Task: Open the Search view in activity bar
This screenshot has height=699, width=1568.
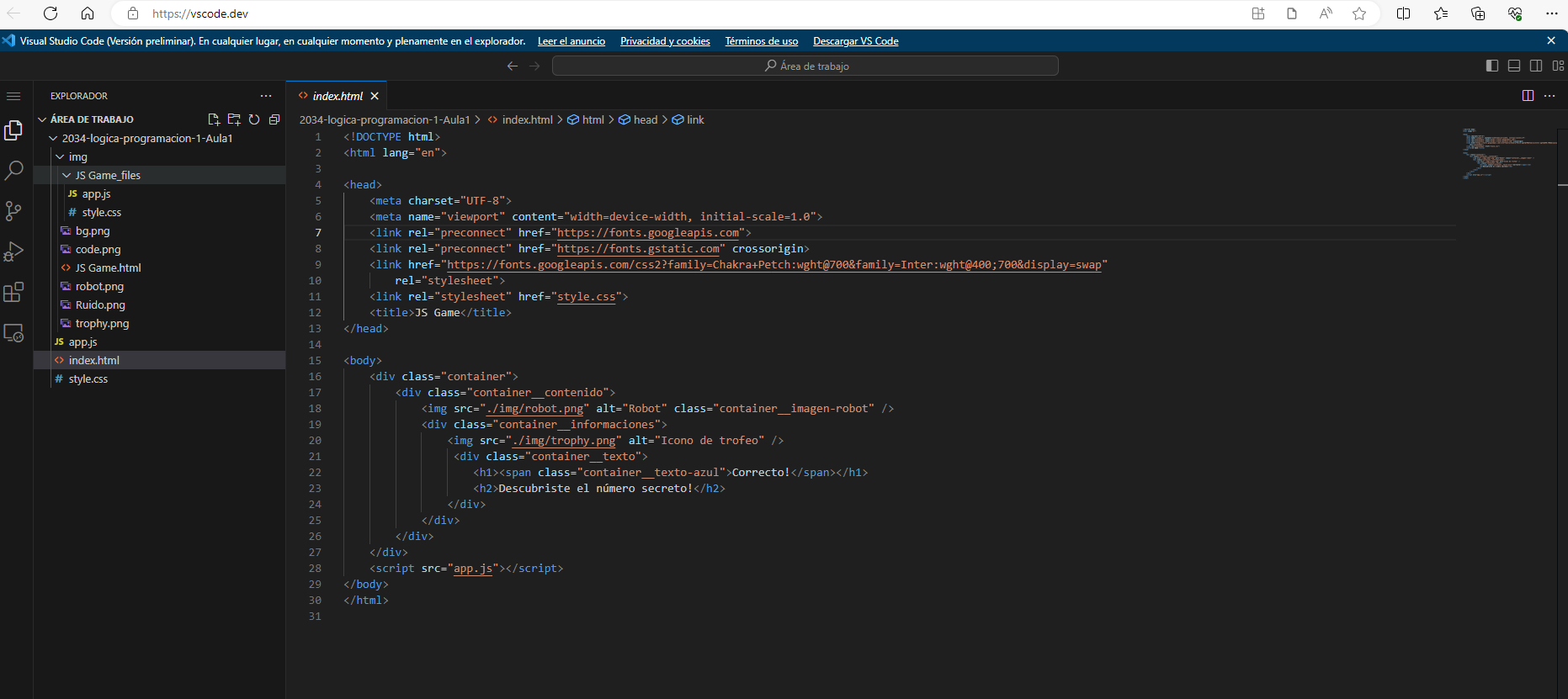Action: (13, 170)
